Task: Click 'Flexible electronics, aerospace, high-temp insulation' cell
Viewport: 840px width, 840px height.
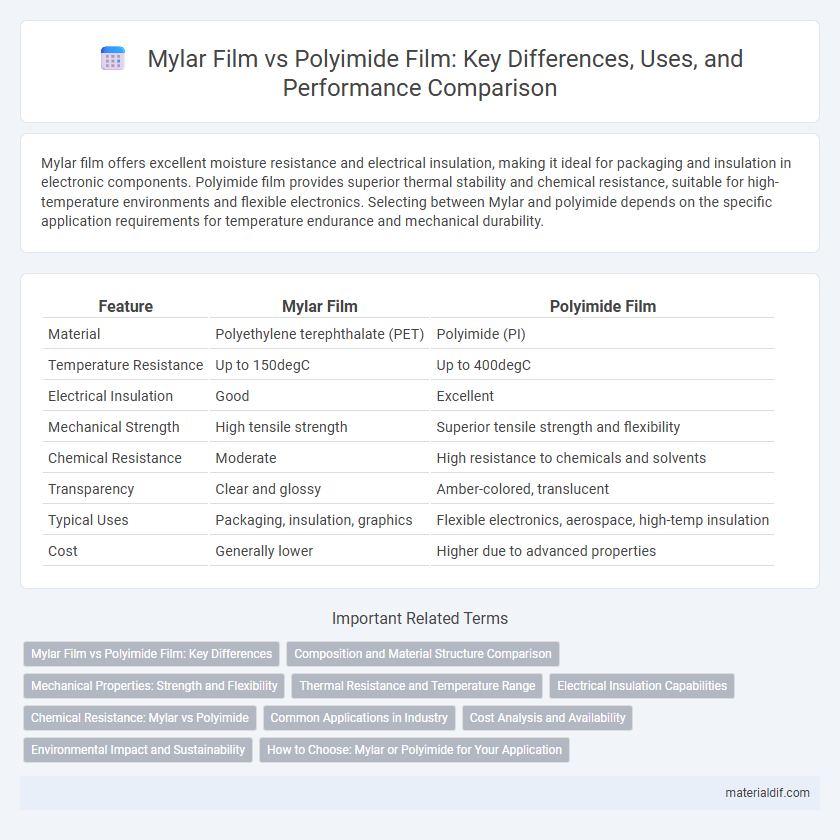Action: [603, 521]
